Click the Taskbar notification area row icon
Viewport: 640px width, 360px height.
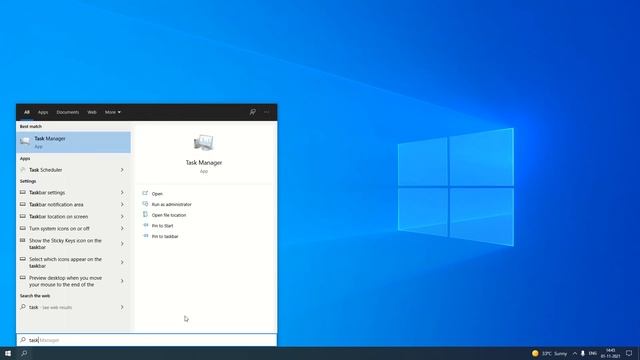(23, 204)
